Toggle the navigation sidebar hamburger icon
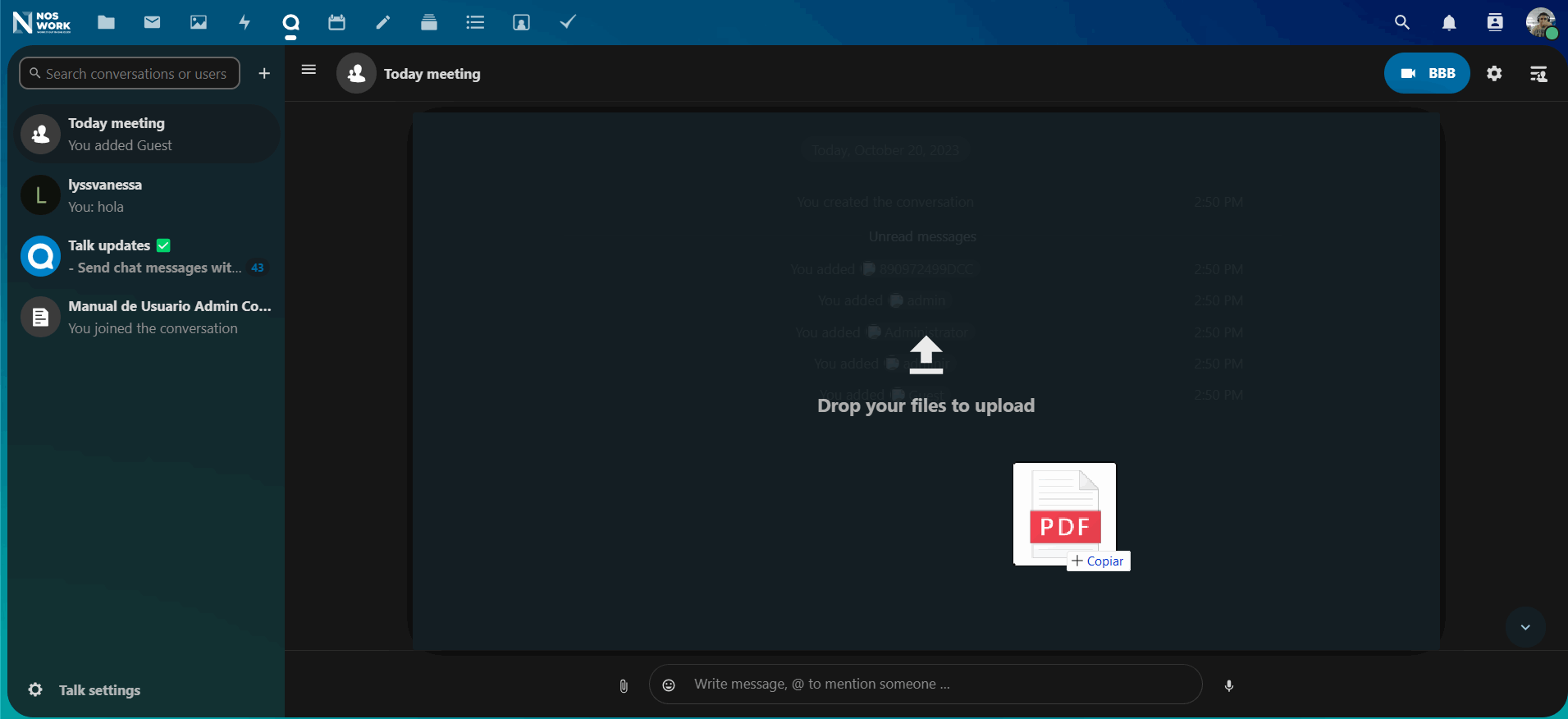The height and width of the screenshot is (719, 1568). (309, 70)
